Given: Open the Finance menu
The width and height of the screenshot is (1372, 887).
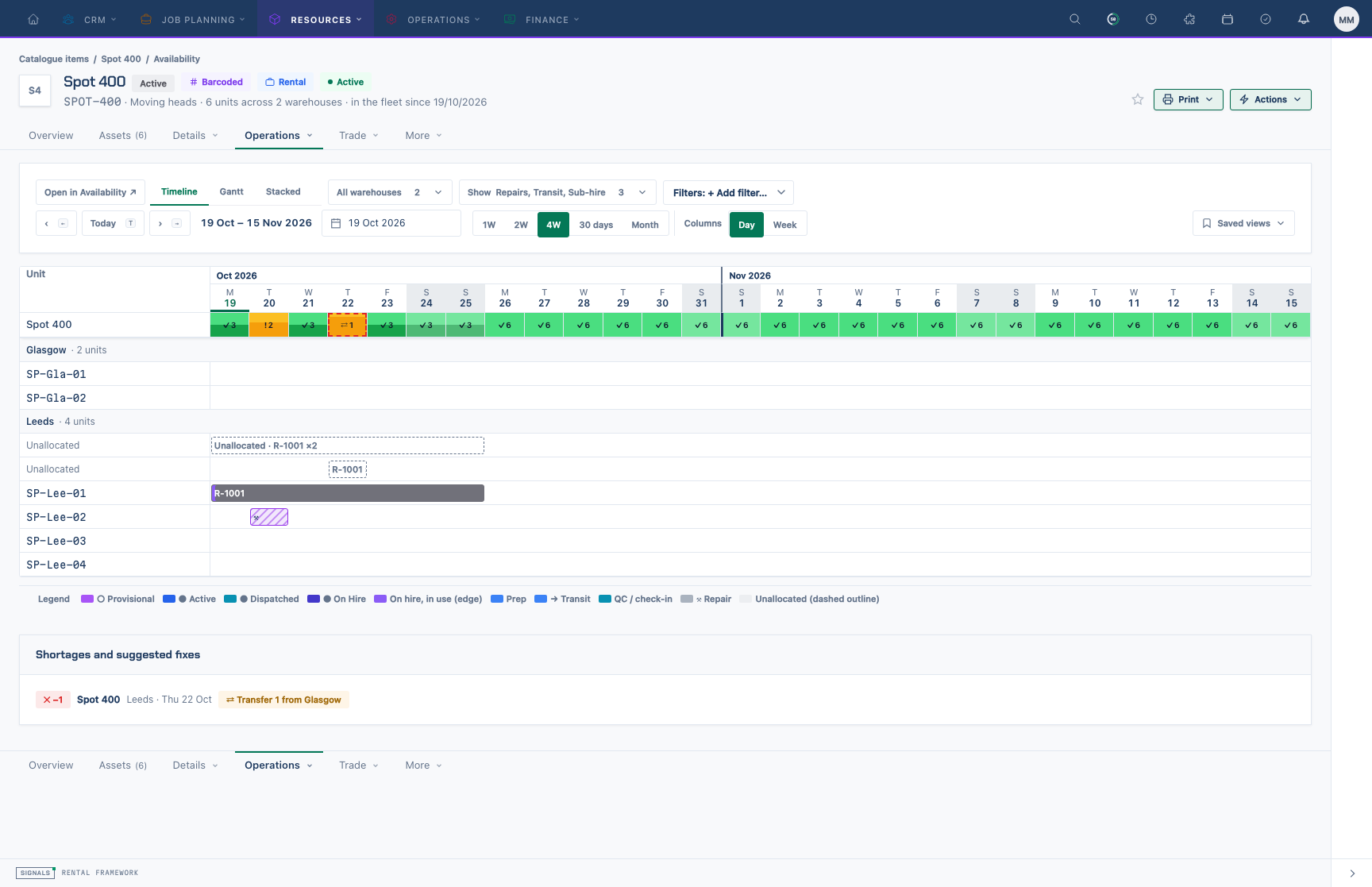Looking at the screenshot, I should pos(542,19).
